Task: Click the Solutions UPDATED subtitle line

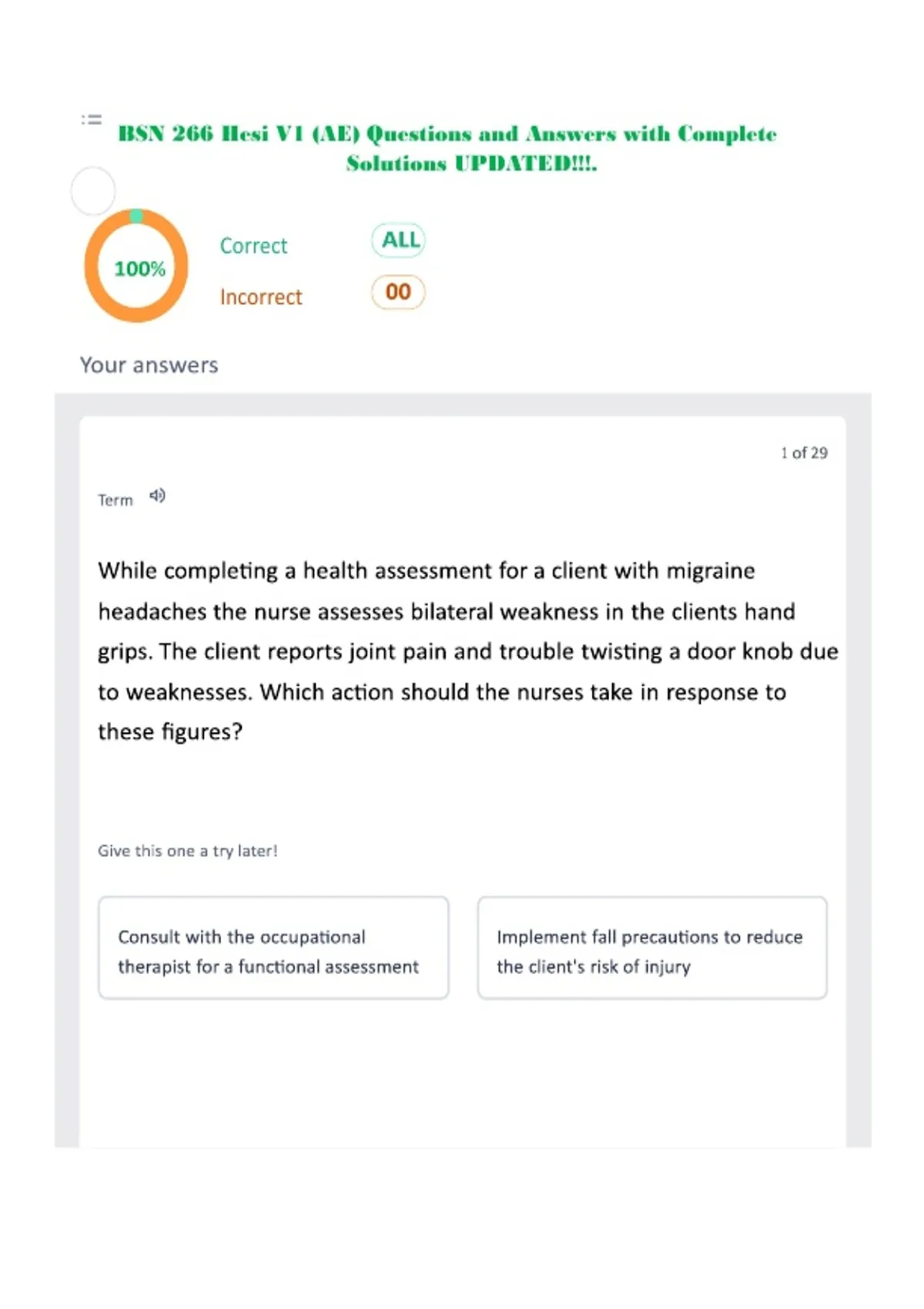Action: pos(471,163)
